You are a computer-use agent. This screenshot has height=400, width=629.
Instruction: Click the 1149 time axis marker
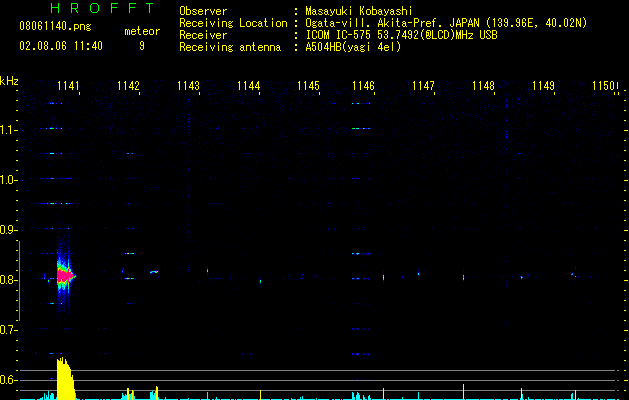point(544,86)
